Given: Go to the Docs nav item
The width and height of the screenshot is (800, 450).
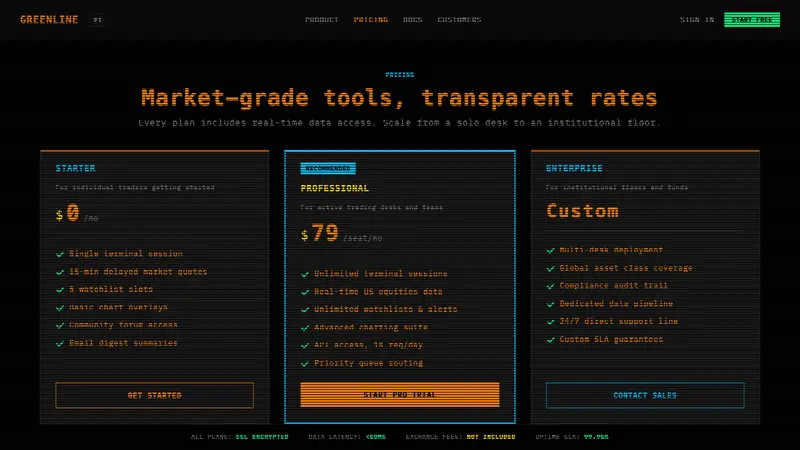Looking at the screenshot, I should (x=413, y=20).
